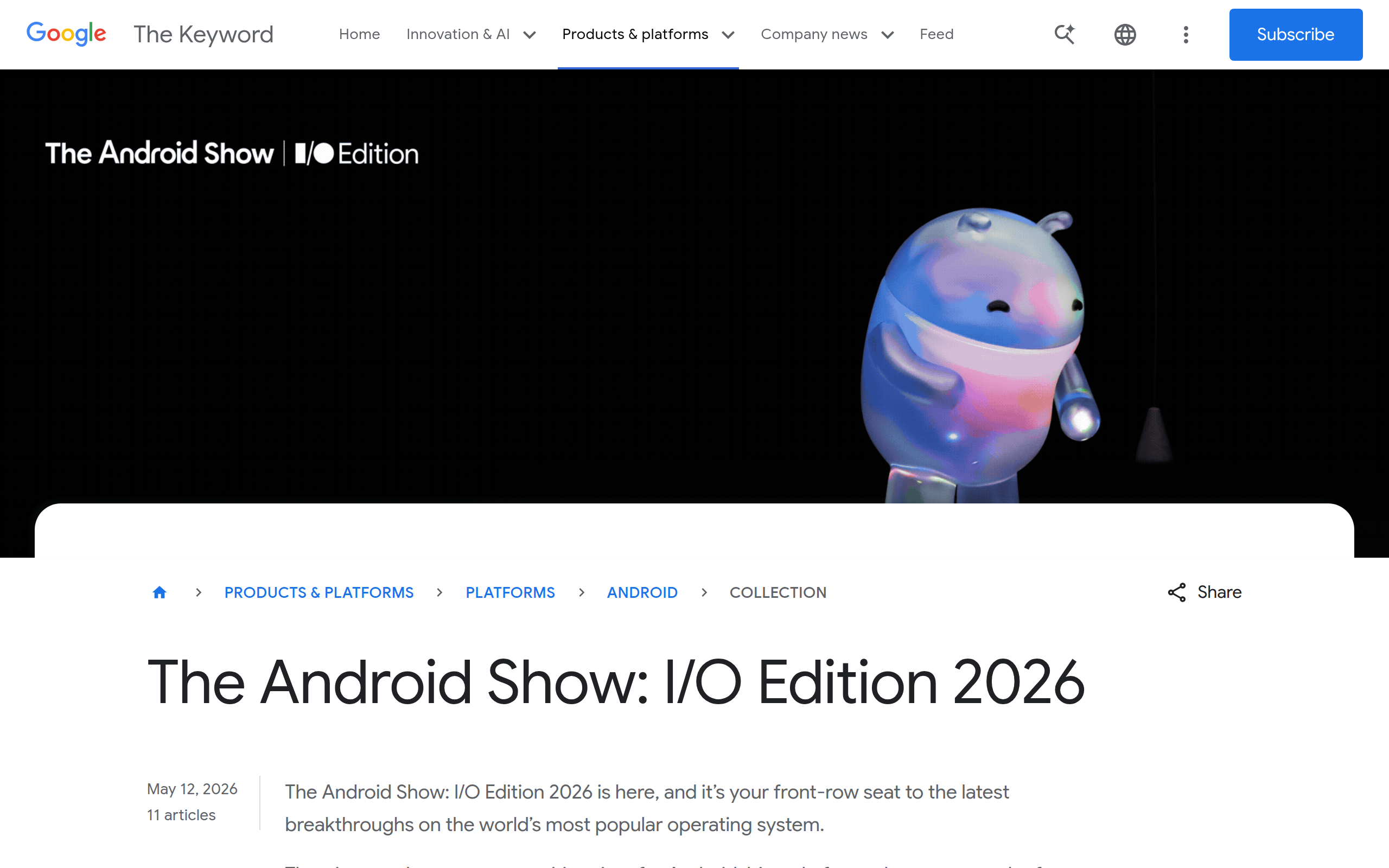Open the Products & platforms menu
This screenshot has height=868, width=1389.
coord(635,34)
